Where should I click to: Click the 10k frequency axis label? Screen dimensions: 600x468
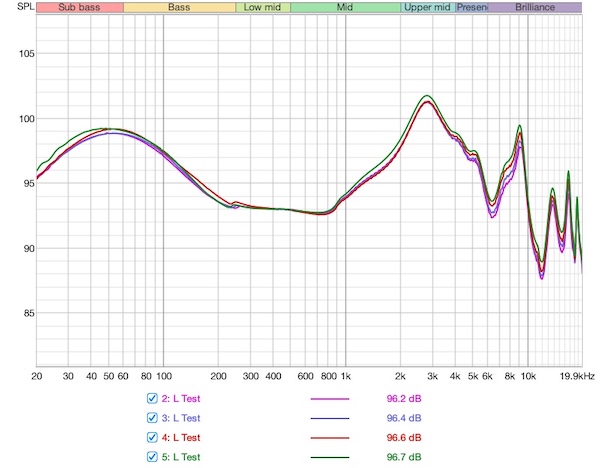coord(528,377)
